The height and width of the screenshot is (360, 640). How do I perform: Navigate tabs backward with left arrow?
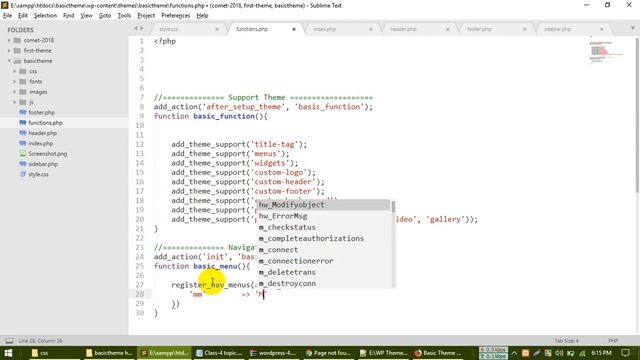pyautogui.click(x=136, y=29)
